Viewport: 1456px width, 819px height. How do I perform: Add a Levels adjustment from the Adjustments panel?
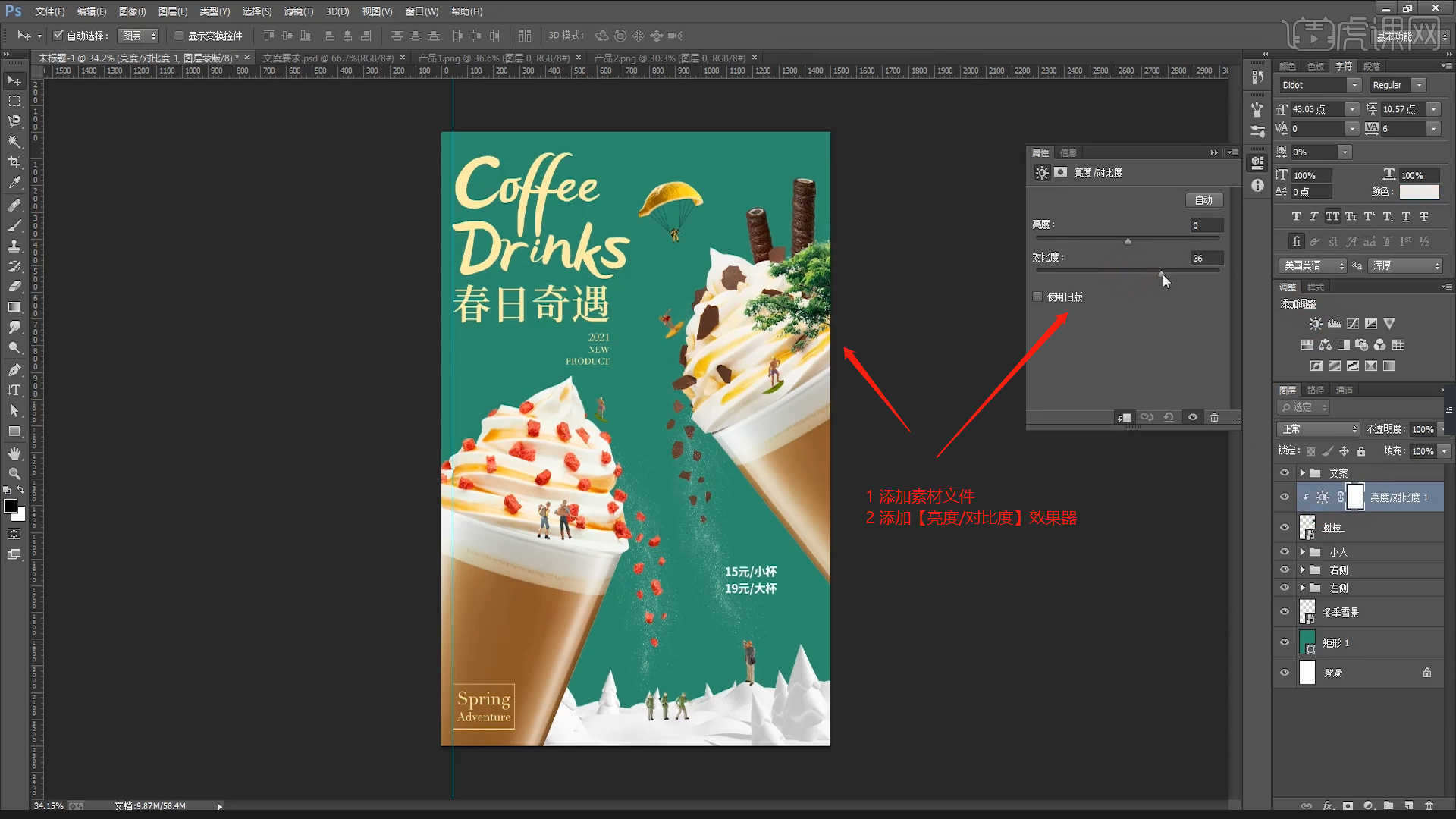(1334, 324)
